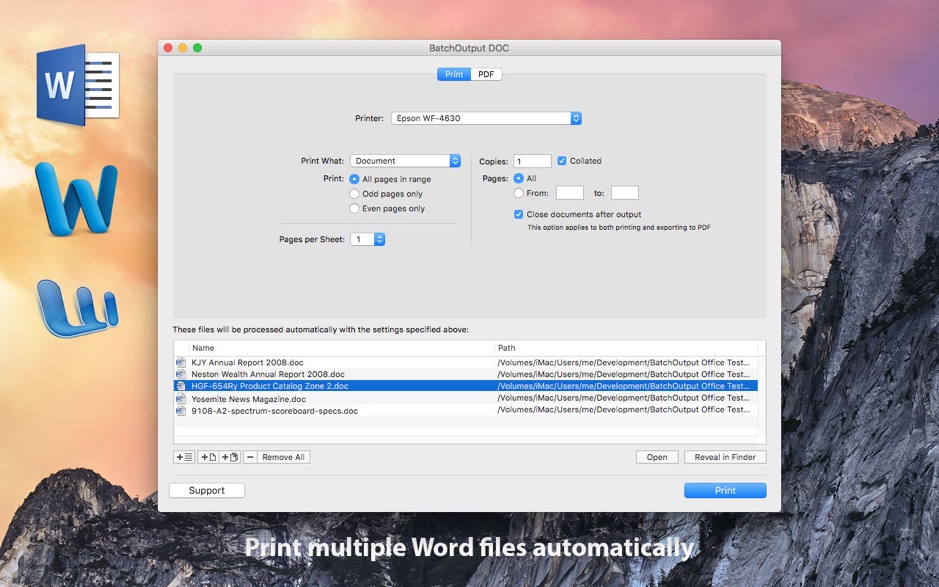Click the add multiple documents icon button
Viewport: 939px width, 587px height.
230,457
